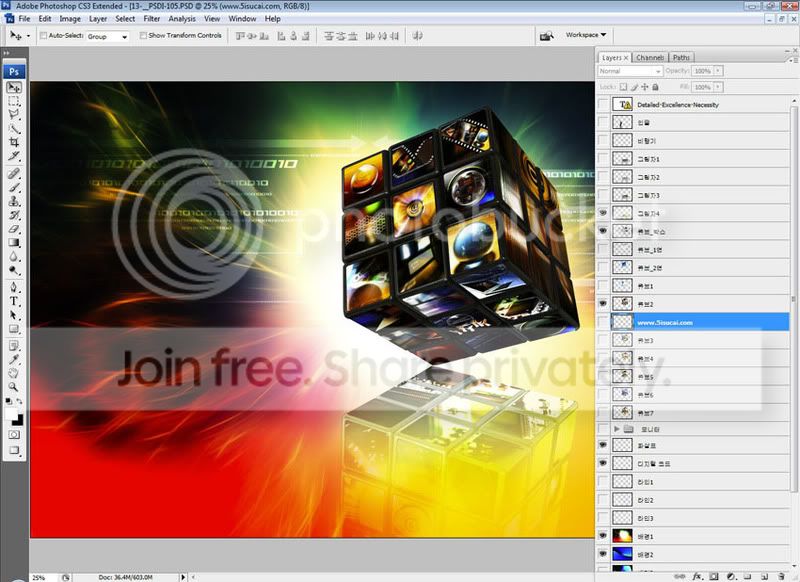
Task: Select the Pen tool
Action: [14, 287]
